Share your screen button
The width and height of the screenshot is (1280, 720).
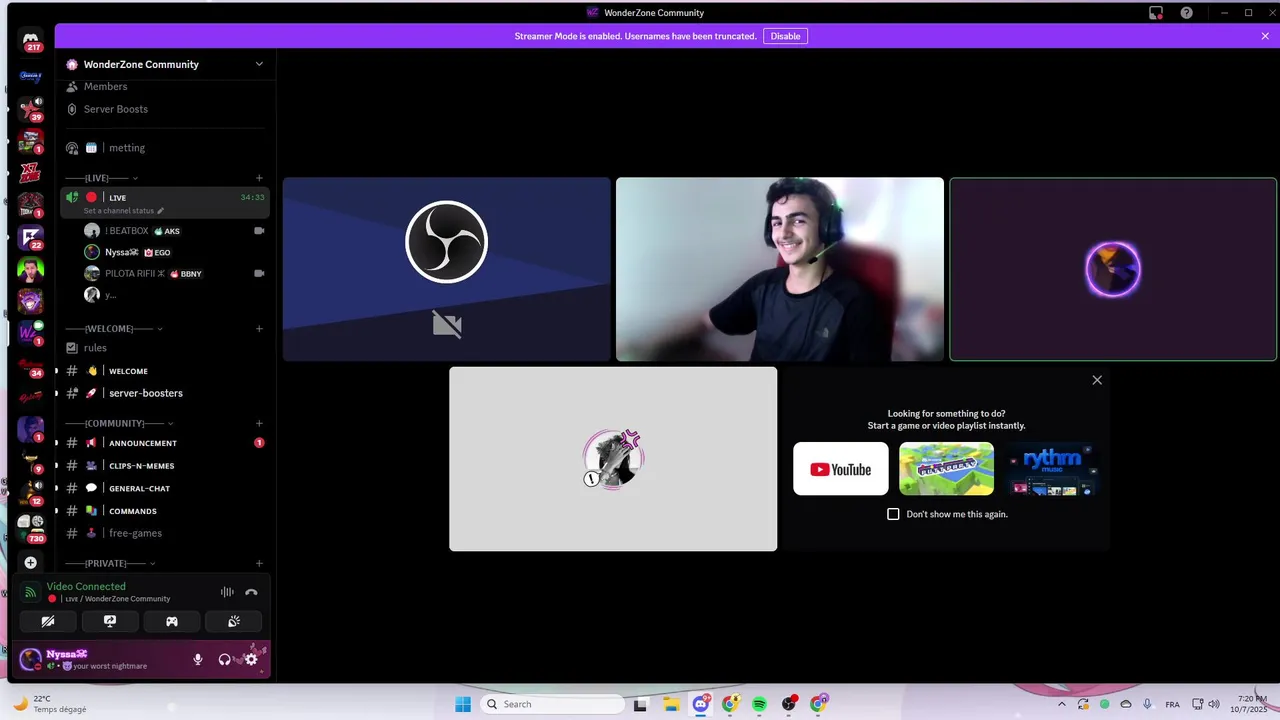click(x=110, y=621)
